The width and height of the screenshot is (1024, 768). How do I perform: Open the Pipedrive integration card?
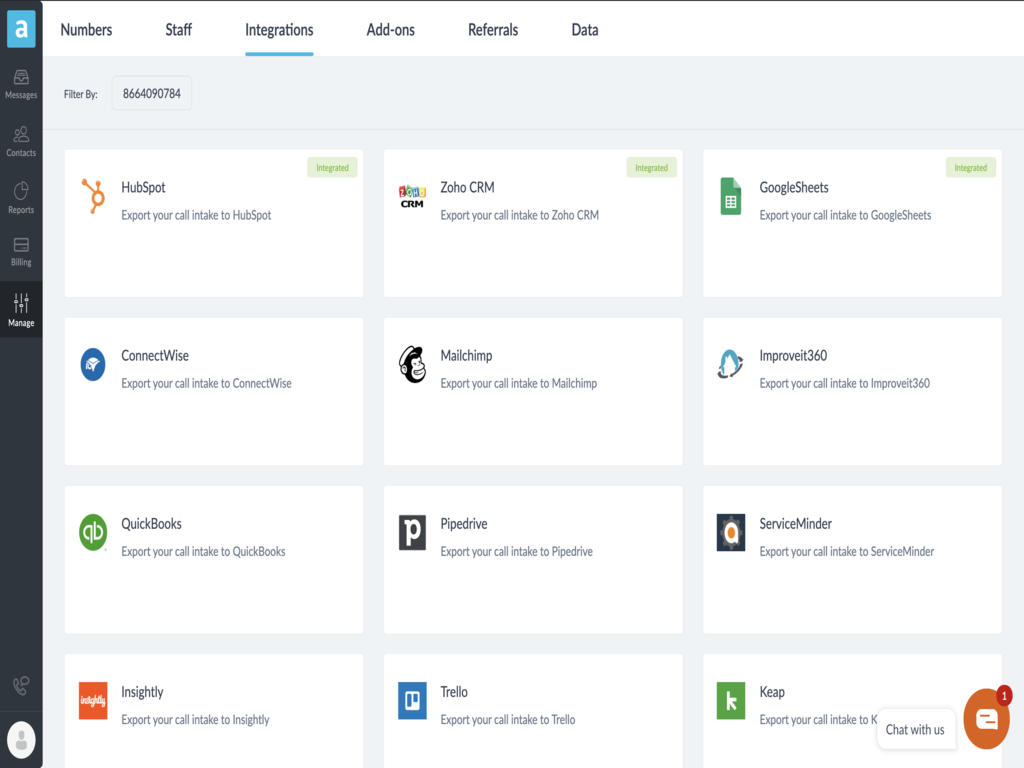click(x=532, y=559)
